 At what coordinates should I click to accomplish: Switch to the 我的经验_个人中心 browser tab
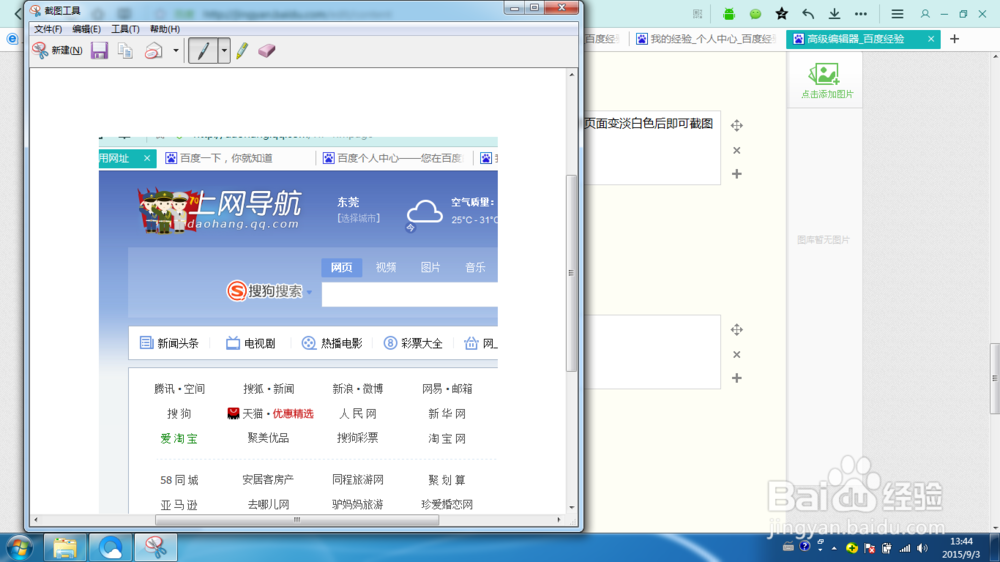tap(706, 39)
